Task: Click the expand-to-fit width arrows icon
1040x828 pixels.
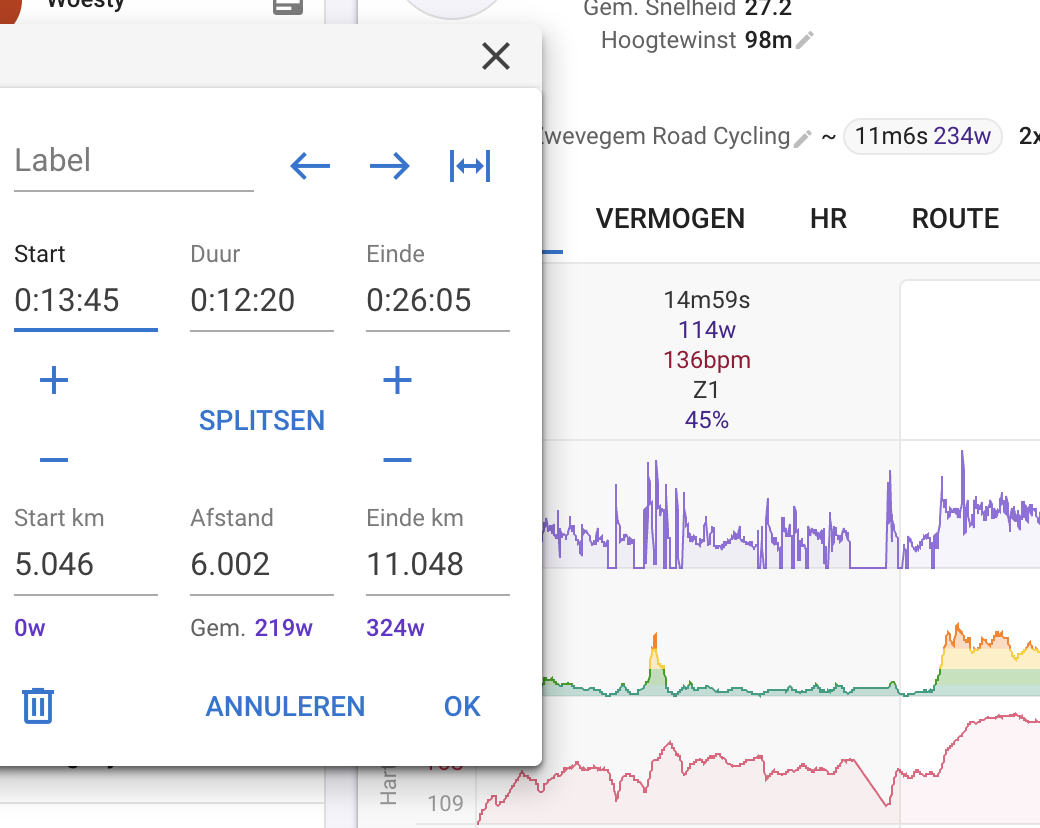Action: pos(470,166)
